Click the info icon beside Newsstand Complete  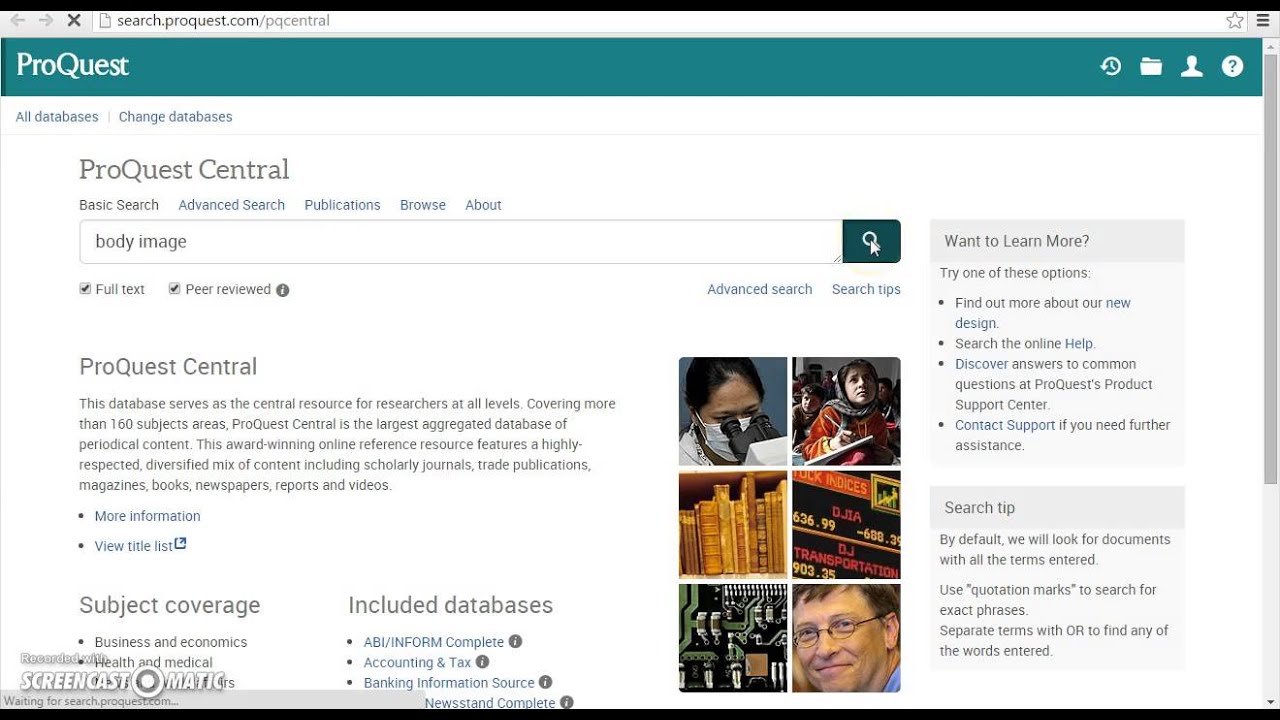(567, 703)
